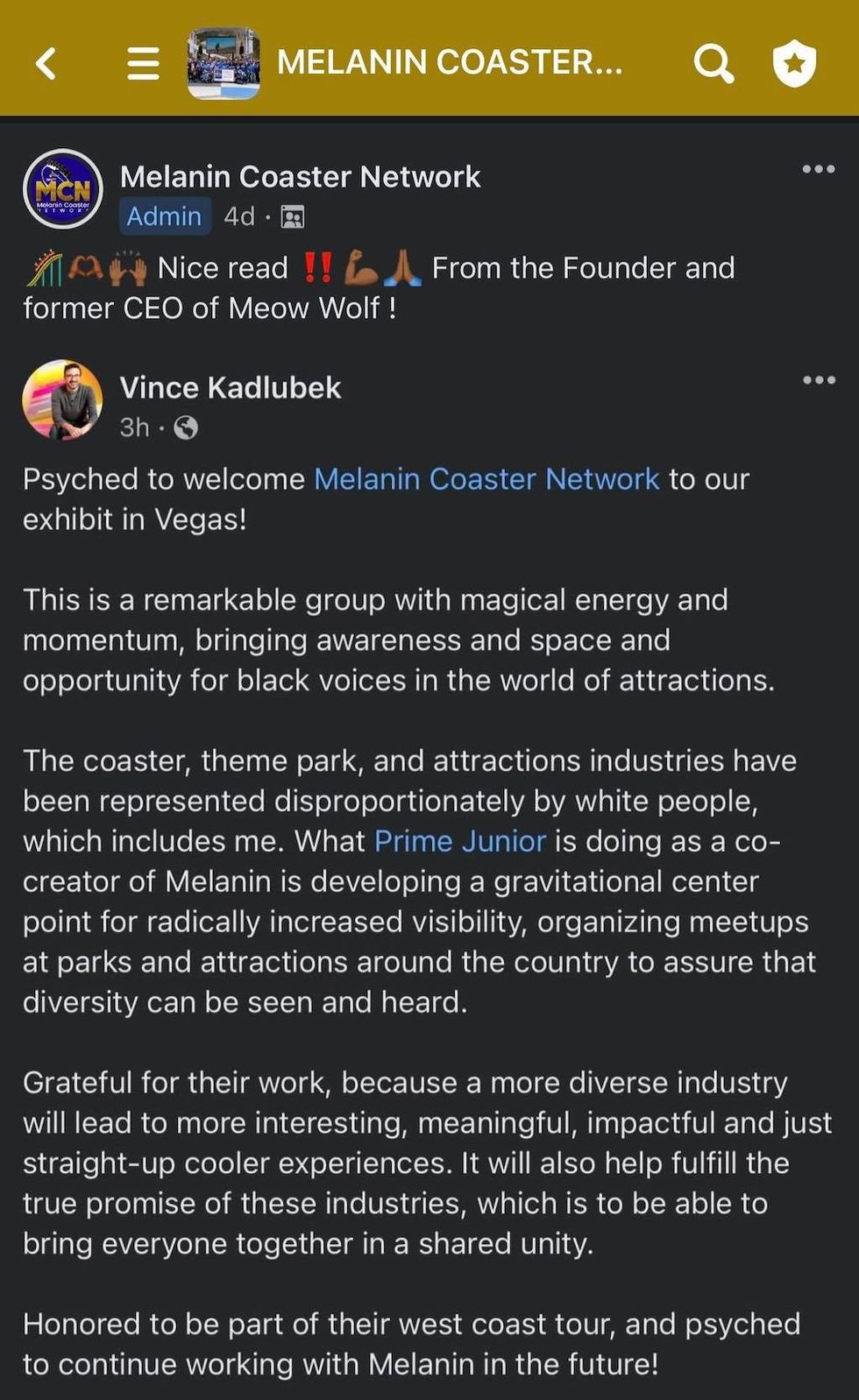Select Vince Kadlubek's name
The height and width of the screenshot is (1400, 859).
[x=230, y=386]
